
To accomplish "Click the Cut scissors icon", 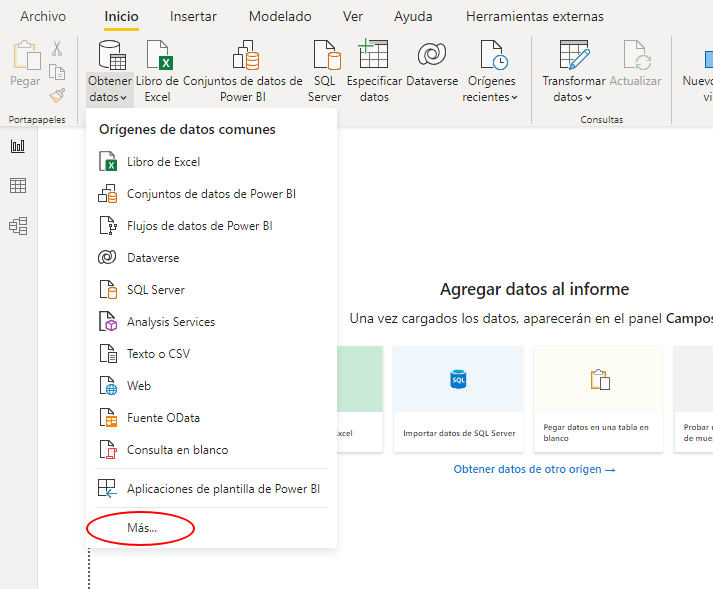I will click(x=57, y=48).
